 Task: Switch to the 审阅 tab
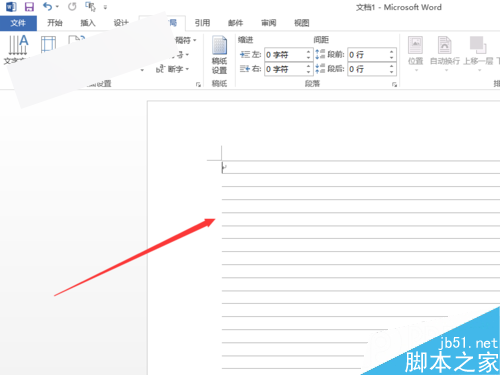[x=268, y=23]
